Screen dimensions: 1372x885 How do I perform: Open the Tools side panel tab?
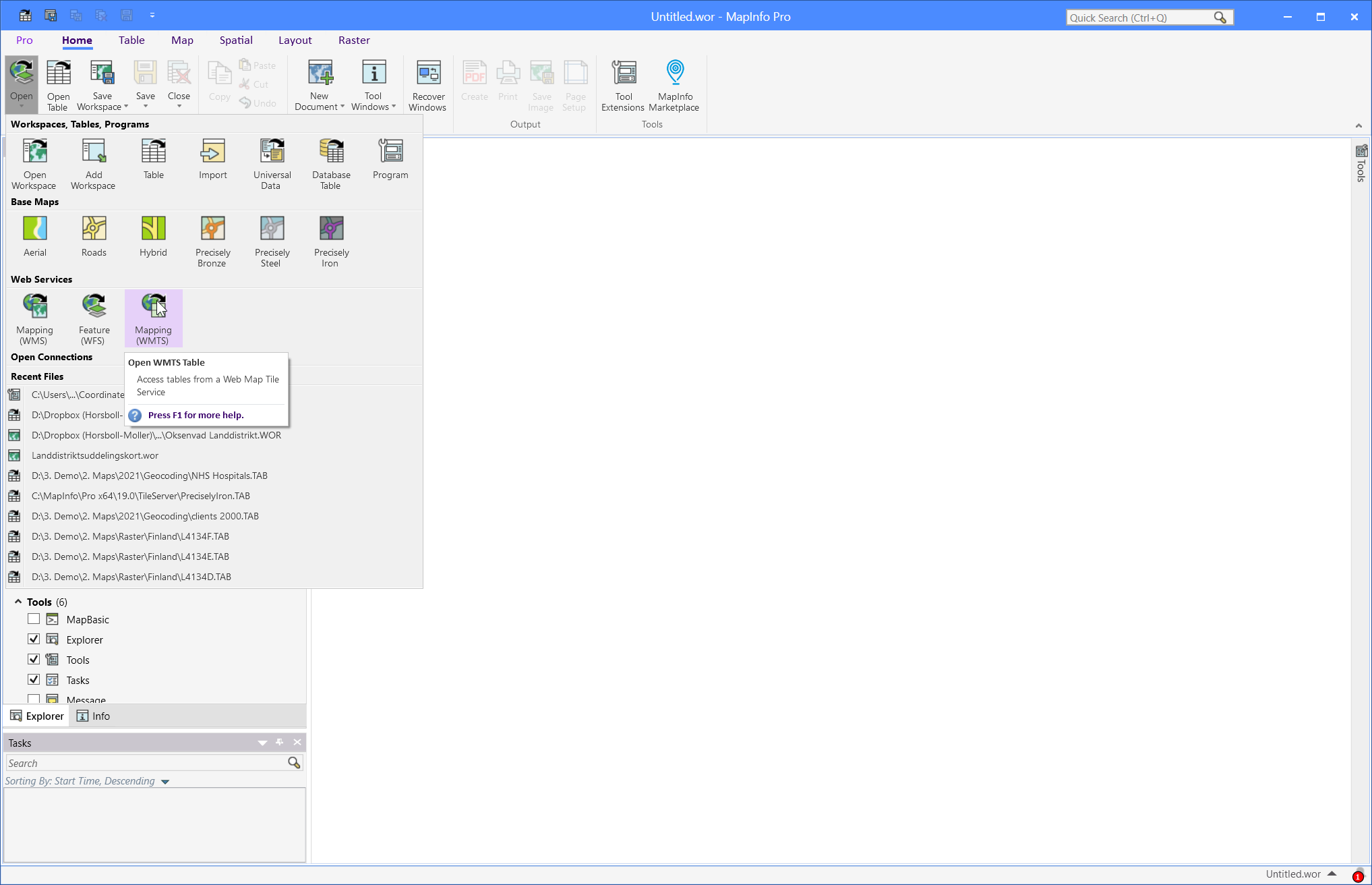(x=1361, y=163)
